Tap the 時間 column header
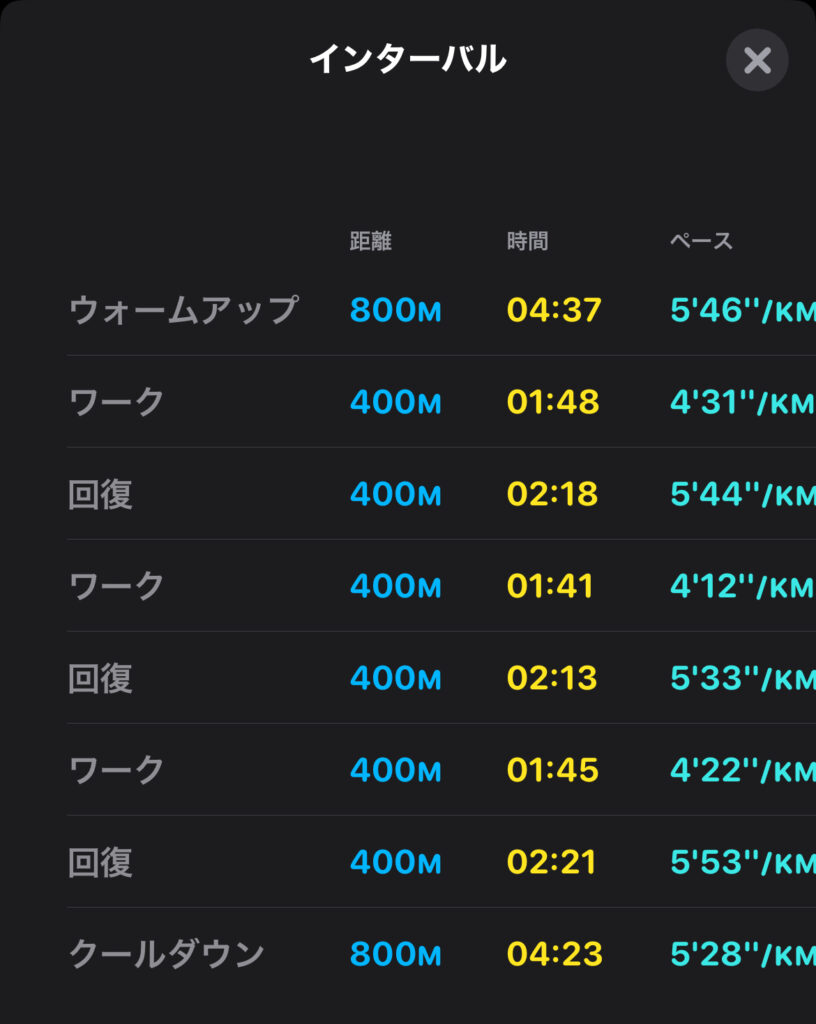This screenshot has width=816, height=1024. (x=527, y=241)
